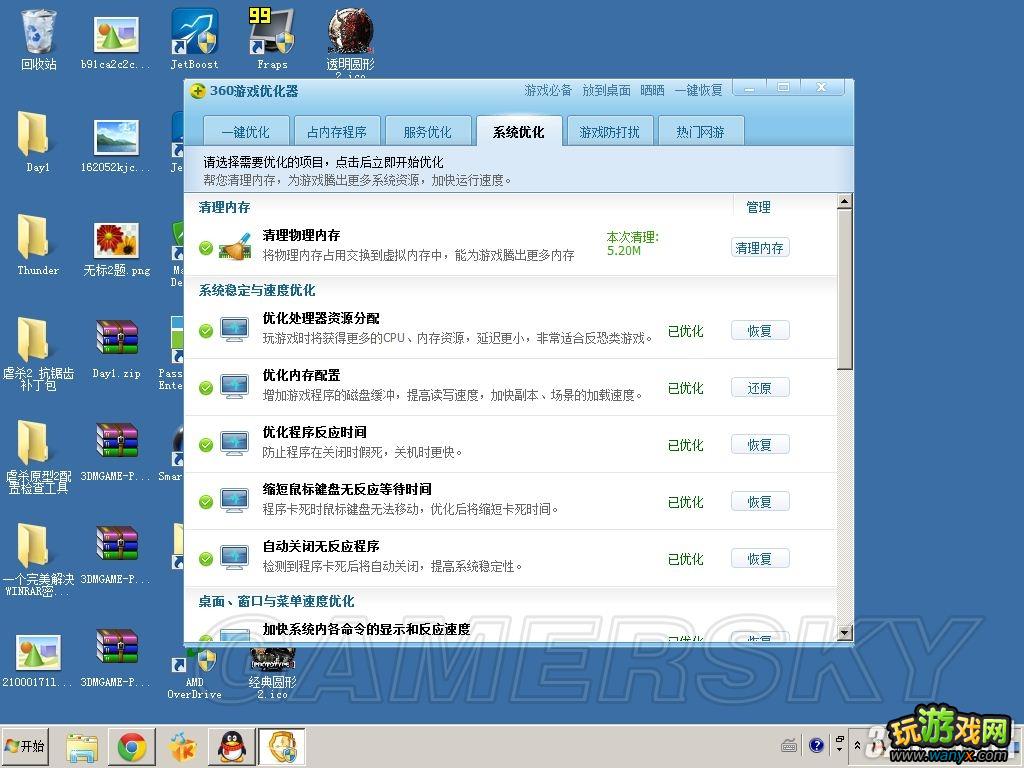Toggle the green check for 自动关闭无反应程序
The height and width of the screenshot is (768, 1024).
[206, 559]
